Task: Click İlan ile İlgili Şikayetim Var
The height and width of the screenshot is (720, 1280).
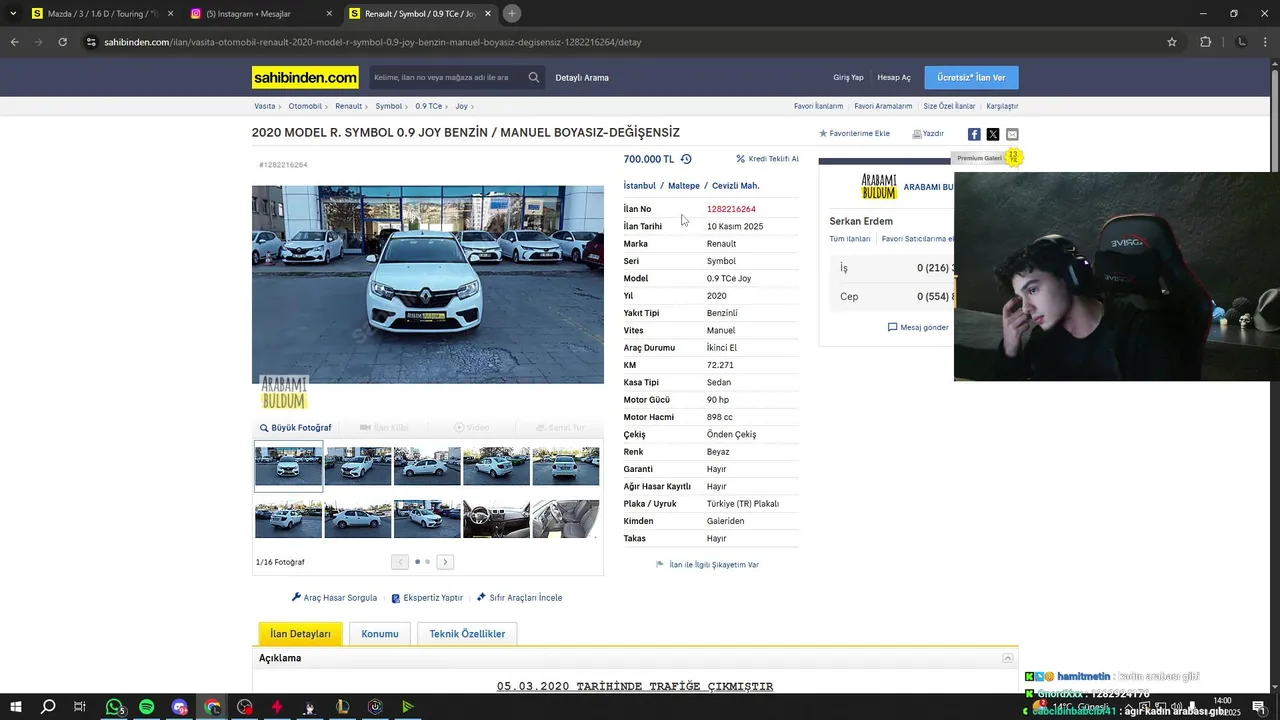Action: [714, 565]
